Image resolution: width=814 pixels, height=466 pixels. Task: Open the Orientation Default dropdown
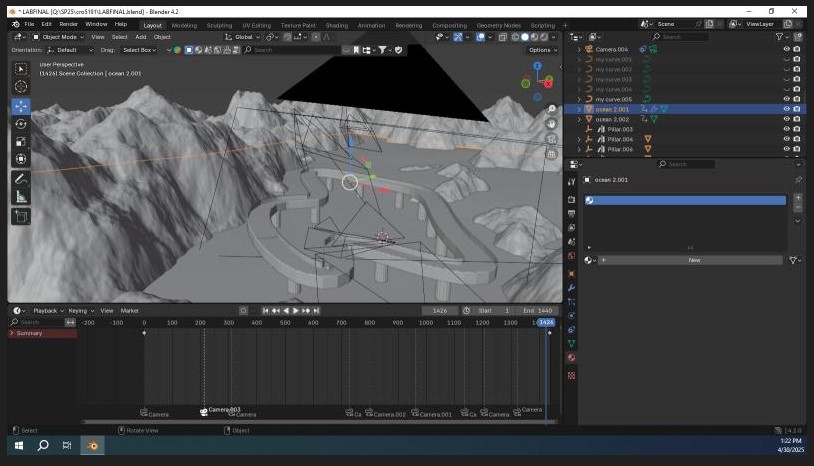coord(70,50)
